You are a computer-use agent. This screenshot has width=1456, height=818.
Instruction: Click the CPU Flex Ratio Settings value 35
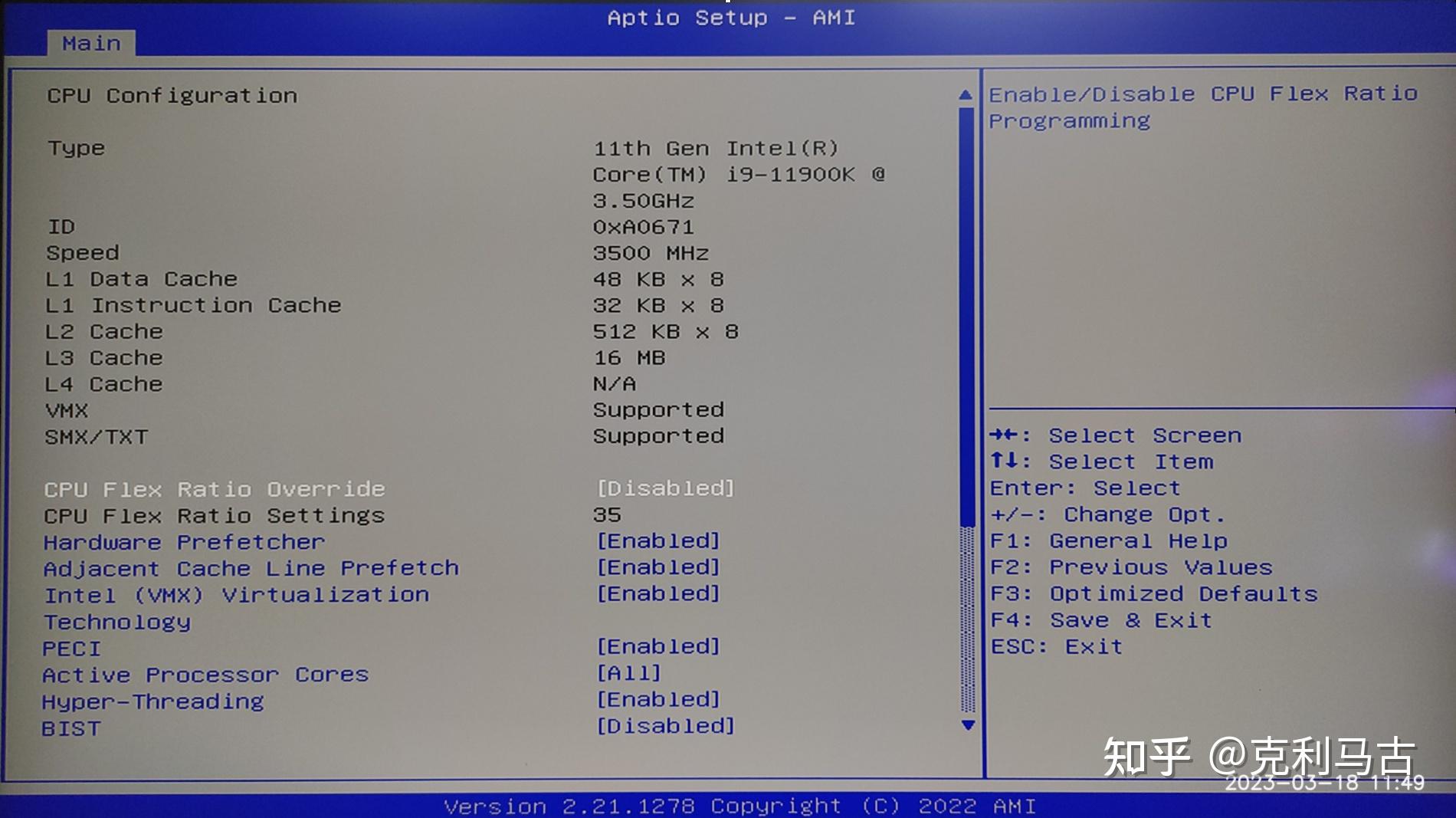coord(607,515)
